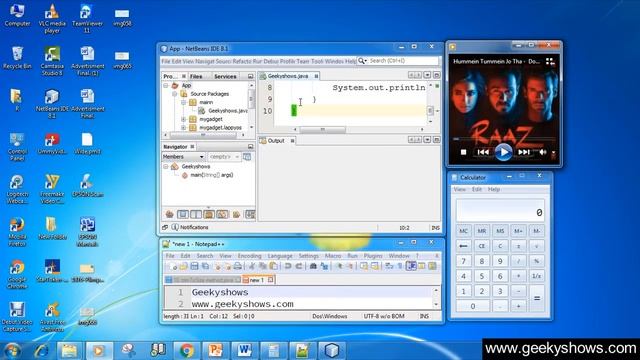The width and height of the screenshot is (640, 360).
Task: Skip to next track in media player
Action: point(524,152)
